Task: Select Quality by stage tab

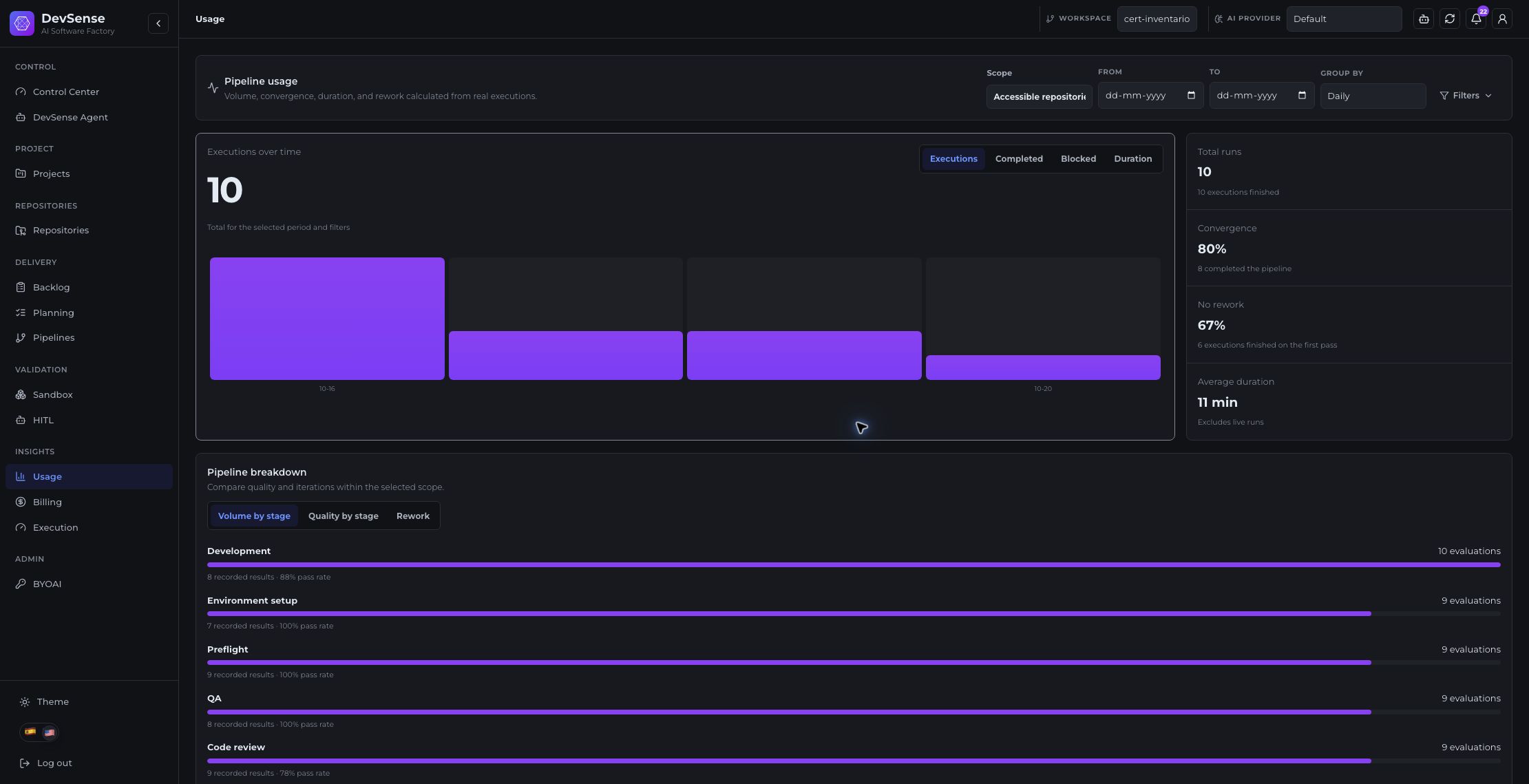Action: (343, 516)
